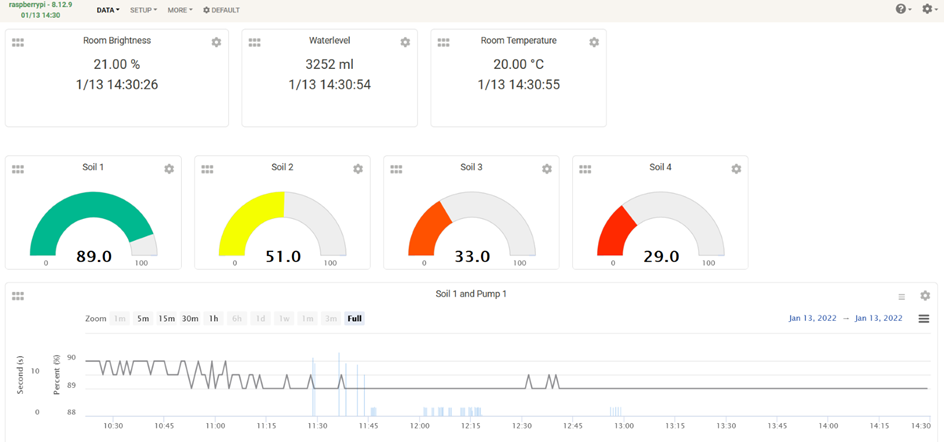
Task: Click gear icon on Soil 1 gauge
Action: coord(169,169)
